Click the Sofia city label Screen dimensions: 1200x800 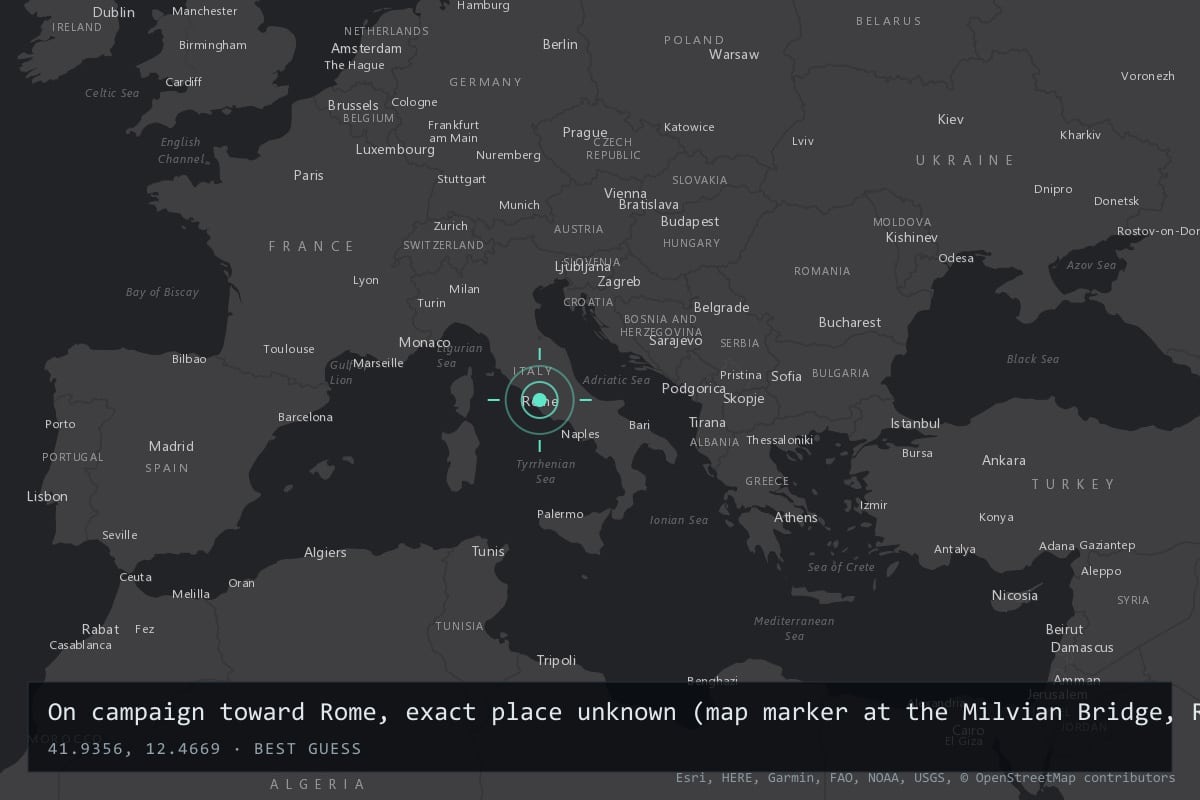[x=787, y=376]
